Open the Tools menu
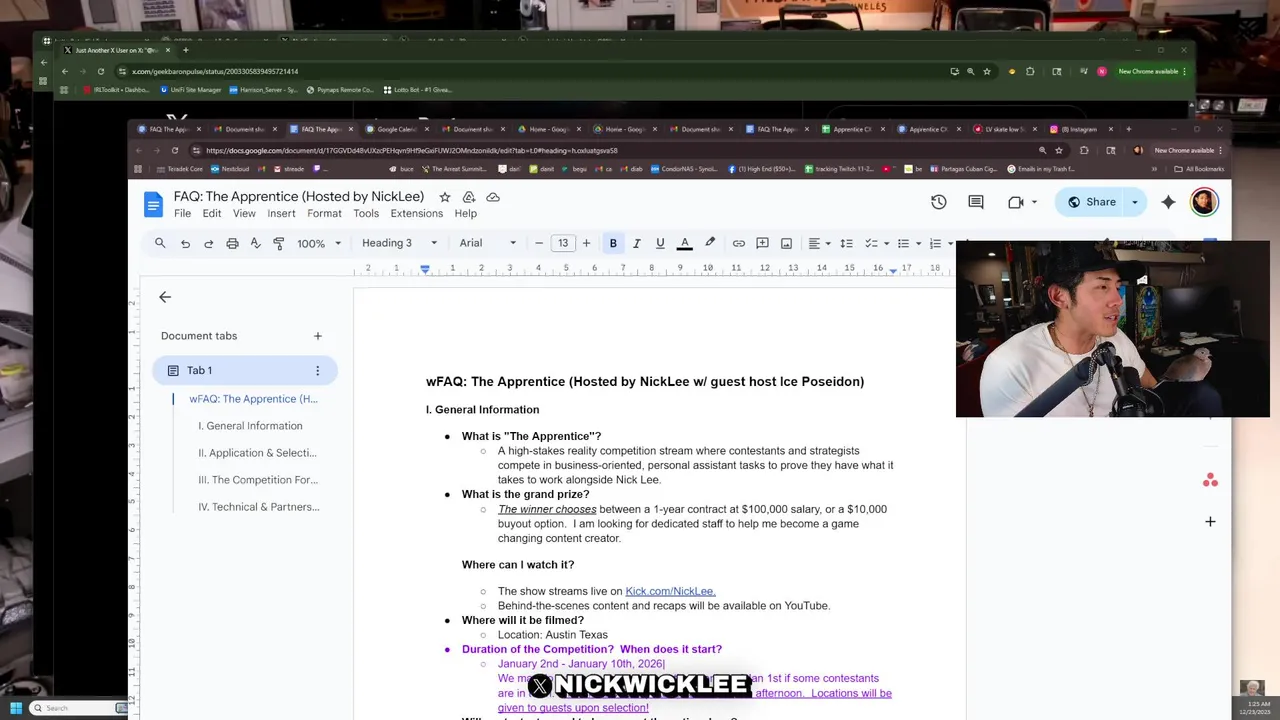Image resolution: width=1280 pixels, height=720 pixels. [366, 214]
